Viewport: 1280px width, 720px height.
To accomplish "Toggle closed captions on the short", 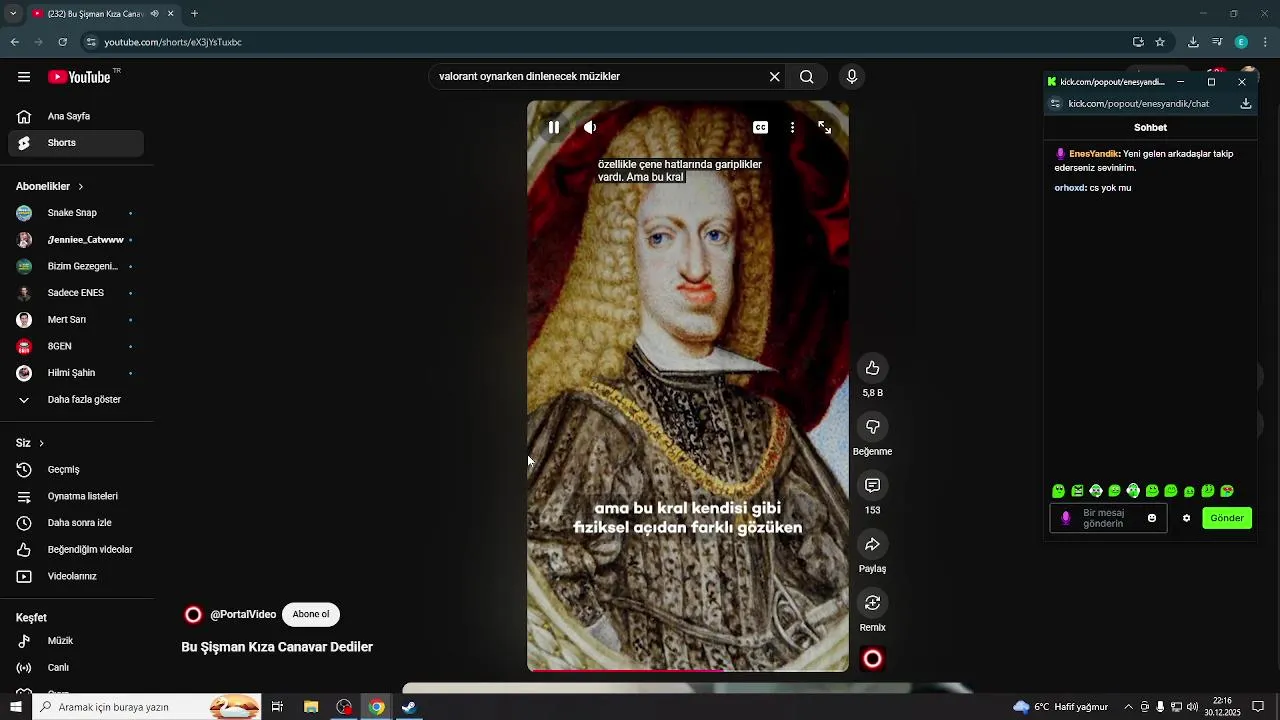I will click(x=760, y=127).
